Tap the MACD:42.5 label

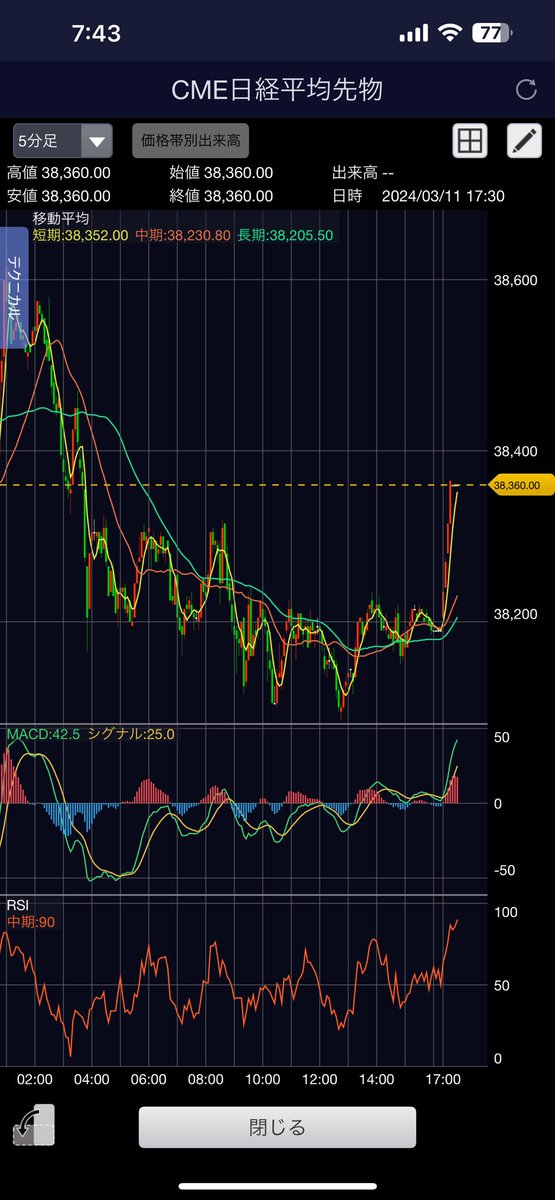43,734
